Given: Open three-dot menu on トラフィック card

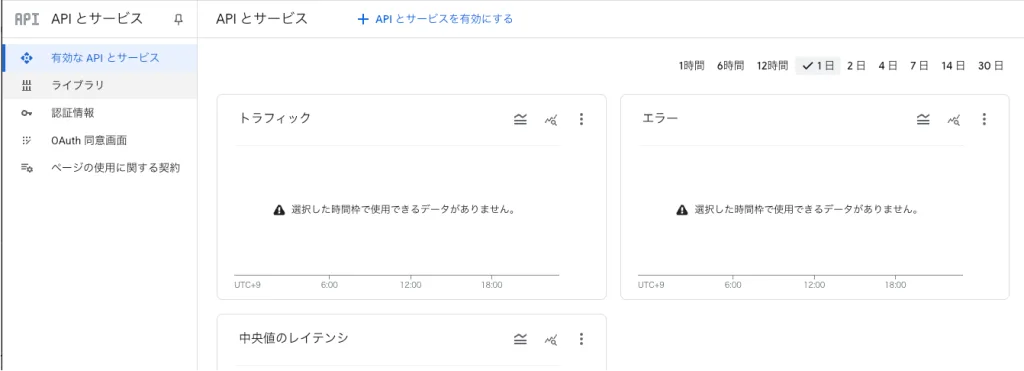Looking at the screenshot, I should (581, 120).
